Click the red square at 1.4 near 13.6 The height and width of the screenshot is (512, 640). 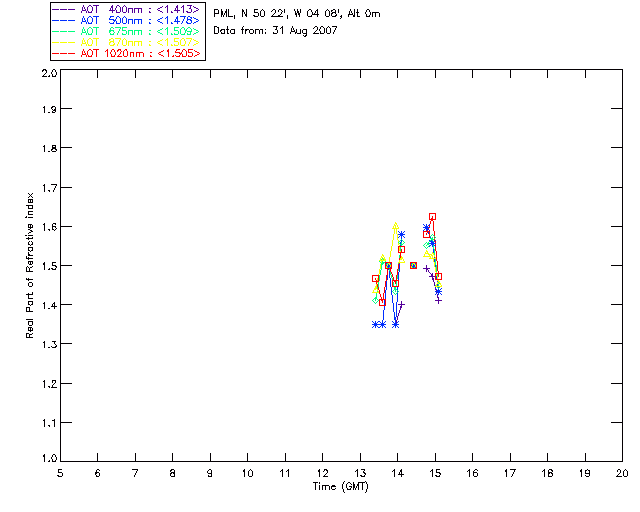[x=382, y=303]
